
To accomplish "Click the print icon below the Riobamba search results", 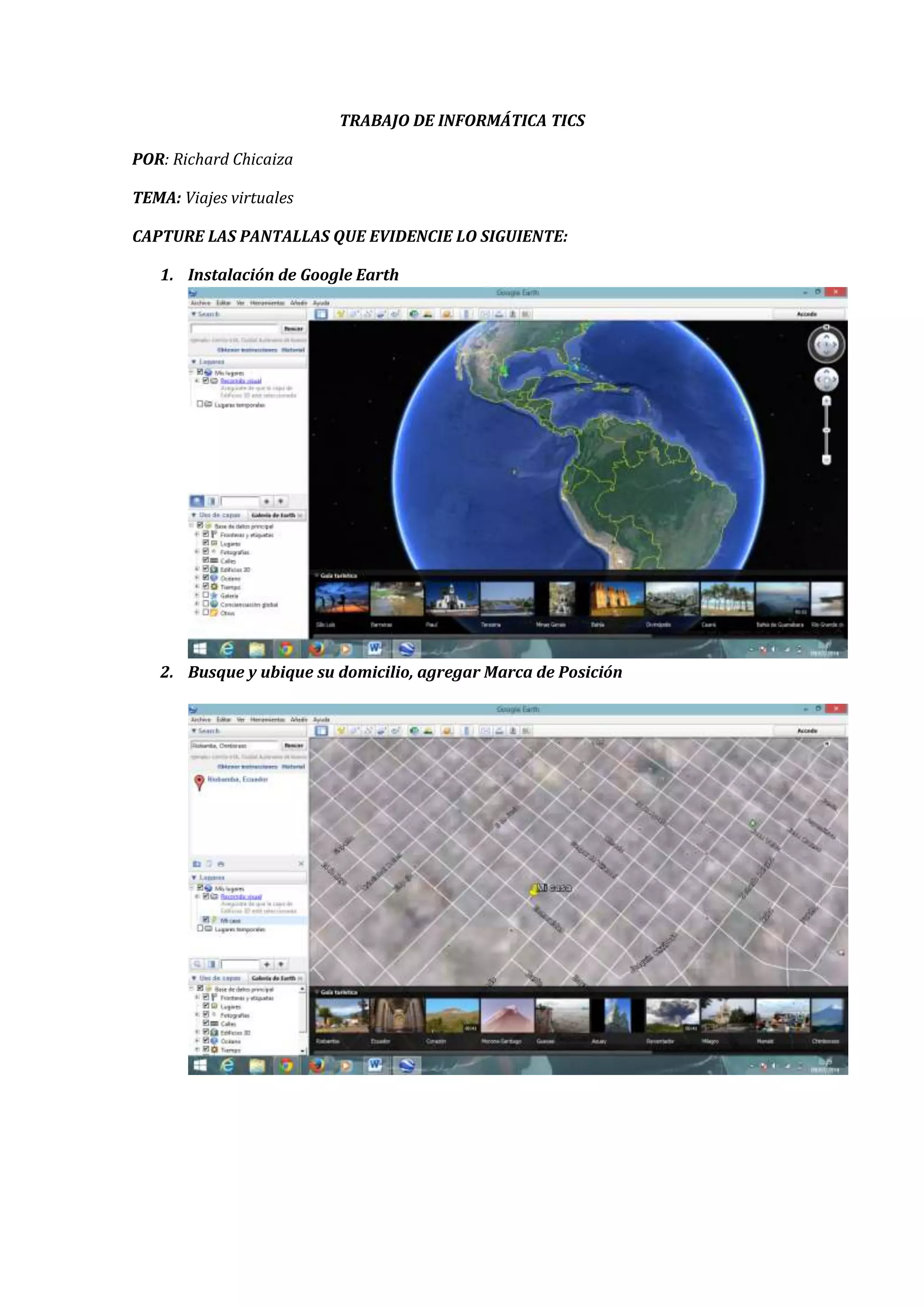I will (221, 863).
